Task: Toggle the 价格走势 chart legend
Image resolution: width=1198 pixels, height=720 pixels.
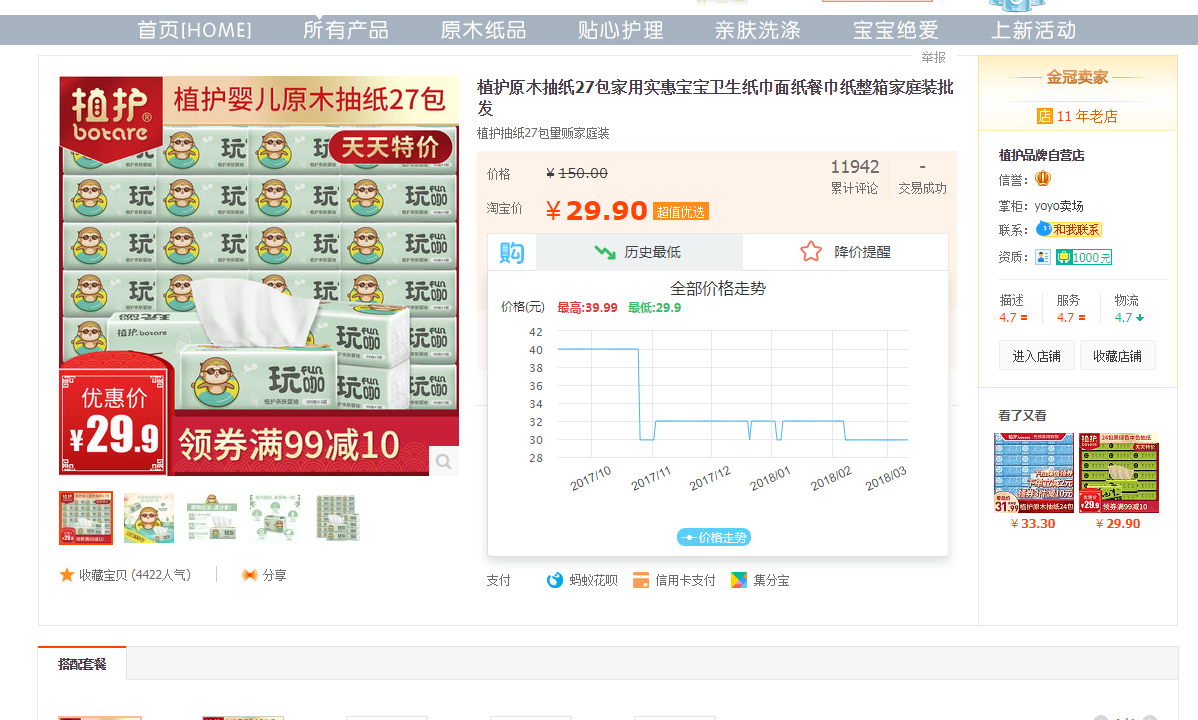Action: pos(714,537)
